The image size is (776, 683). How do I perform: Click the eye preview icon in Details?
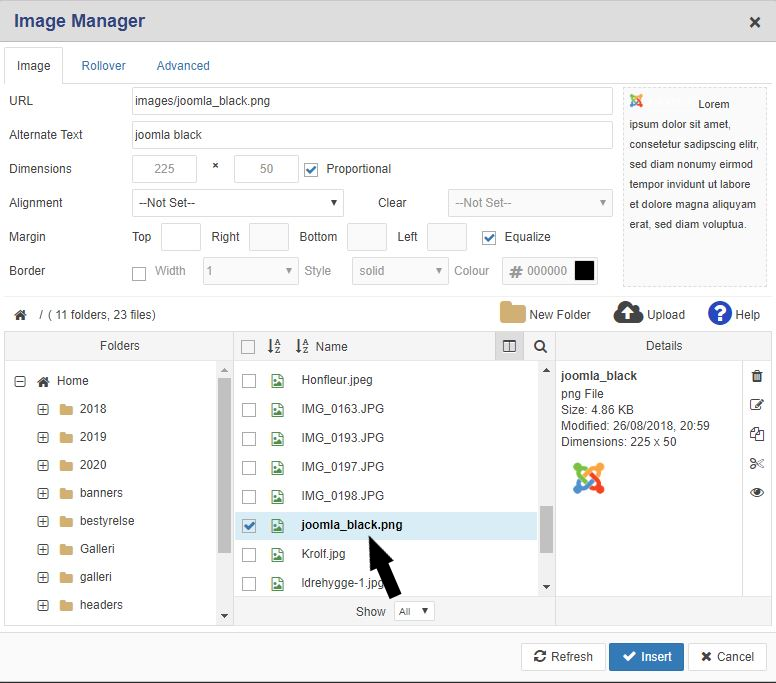[756, 492]
